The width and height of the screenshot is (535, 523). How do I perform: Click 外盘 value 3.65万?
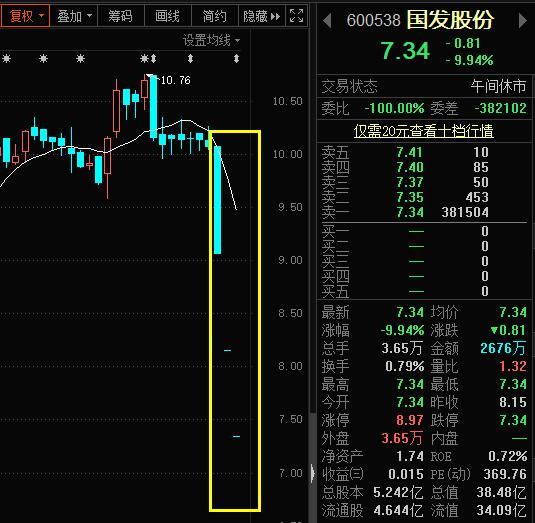pos(402,438)
